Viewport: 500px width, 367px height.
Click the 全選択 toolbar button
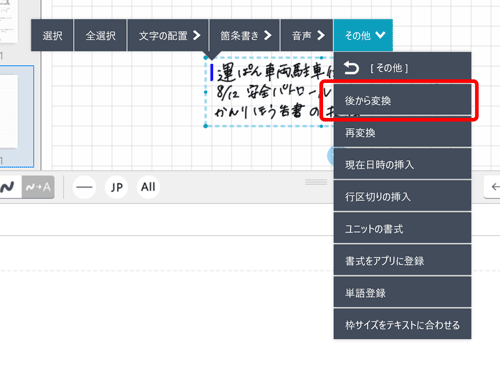click(x=100, y=35)
